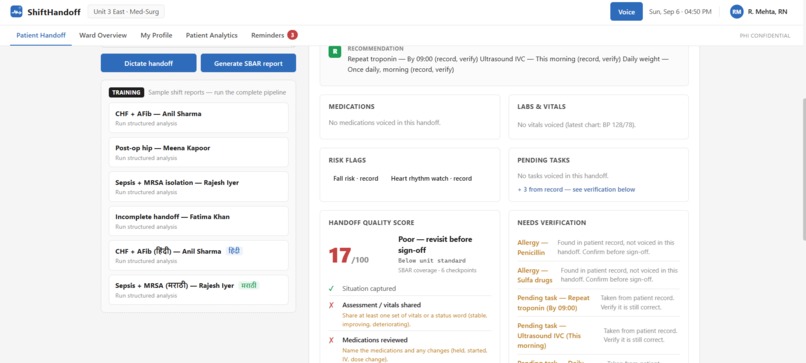Click the Heart rhythm watch - record flag
This screenshot has height=363, width=806.
click(x=431, y=178)
